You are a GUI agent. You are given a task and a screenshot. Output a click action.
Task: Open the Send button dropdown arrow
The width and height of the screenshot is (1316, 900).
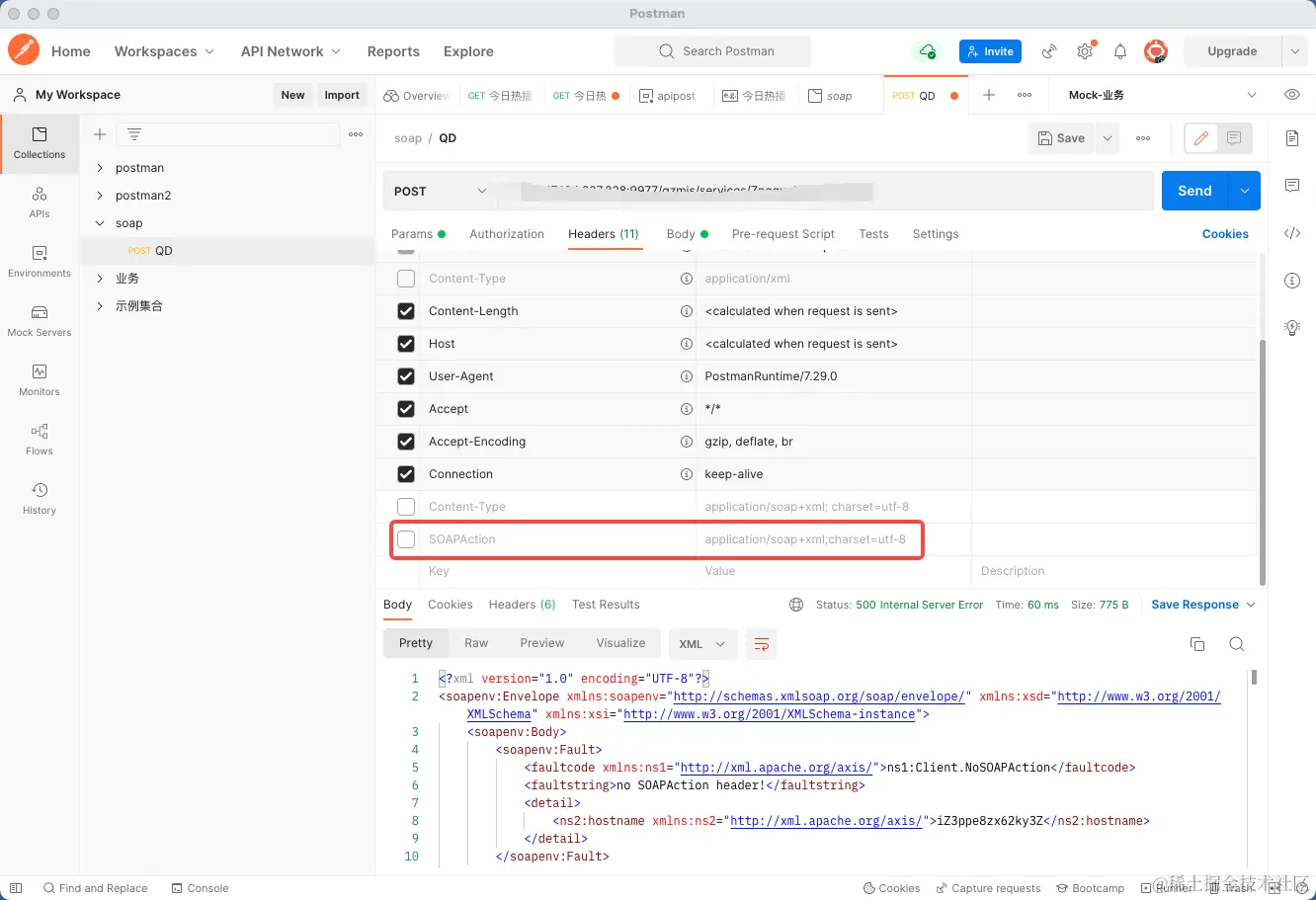1244,191
